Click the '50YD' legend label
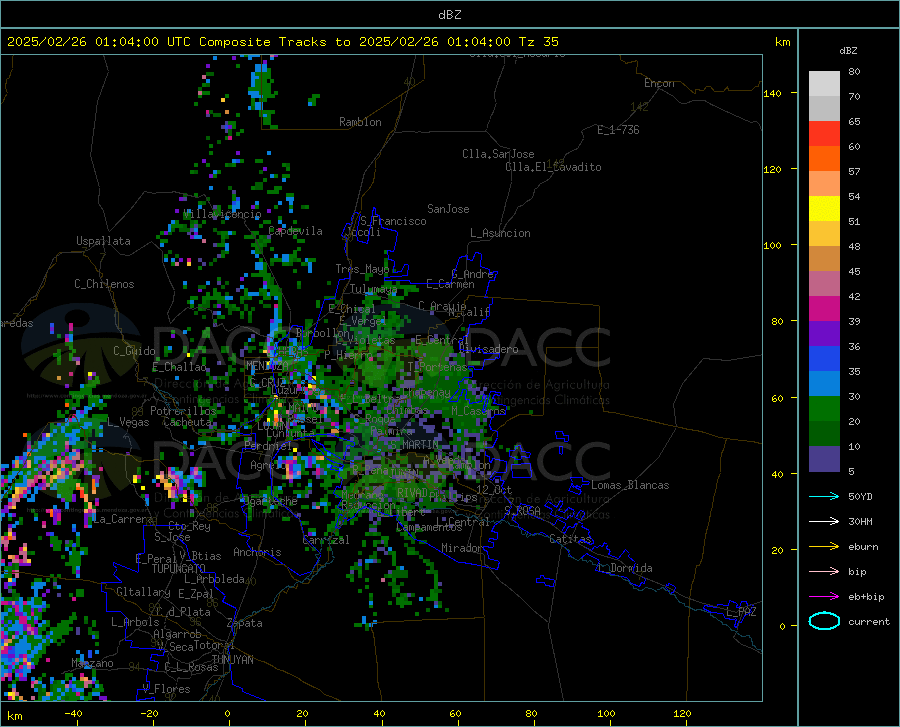This screenshot has width=900, height=727. (860, 496)
